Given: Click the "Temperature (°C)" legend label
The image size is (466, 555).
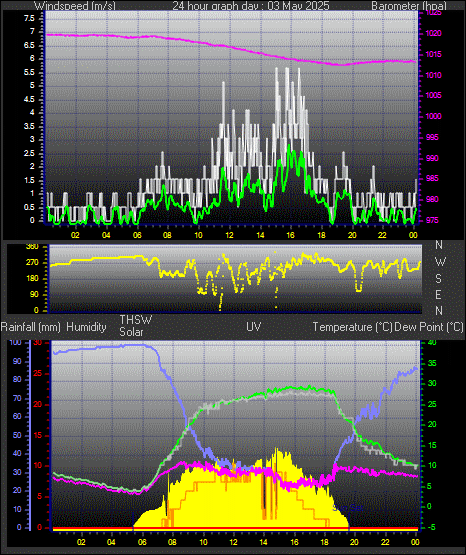Looking at the screenshot, I should tap(352, 327).
